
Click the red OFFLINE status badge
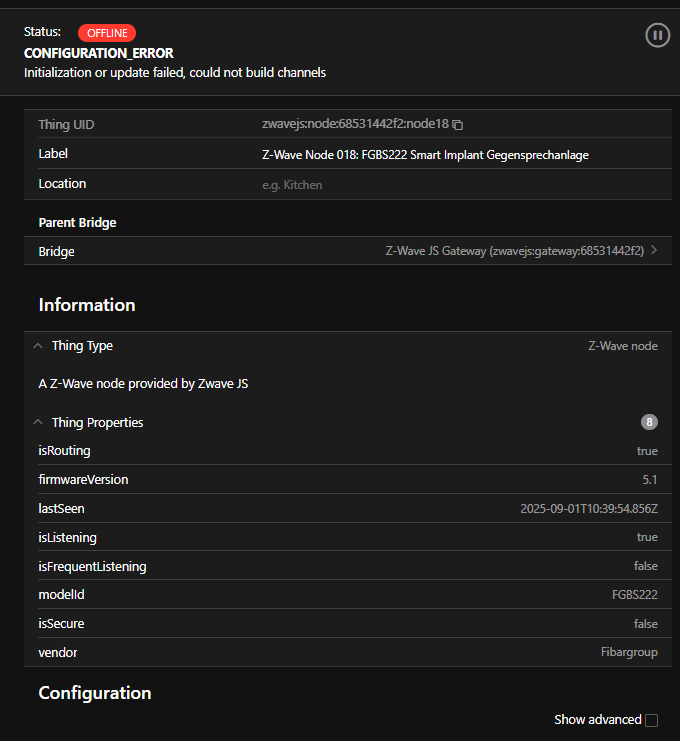tap(106, 33)
